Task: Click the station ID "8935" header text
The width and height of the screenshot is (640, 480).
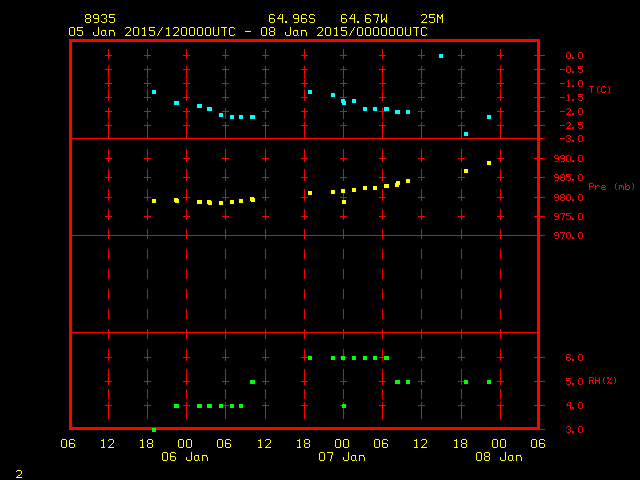Action: point(100,19)
